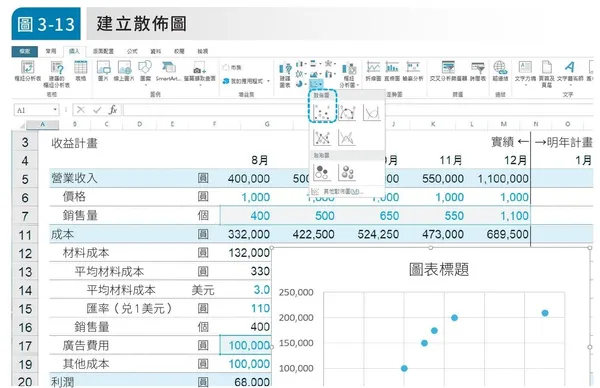Screen dimensions: 600x388
Task: Choose Scatter with straight lines and markers
Action: tap(322, 137)
